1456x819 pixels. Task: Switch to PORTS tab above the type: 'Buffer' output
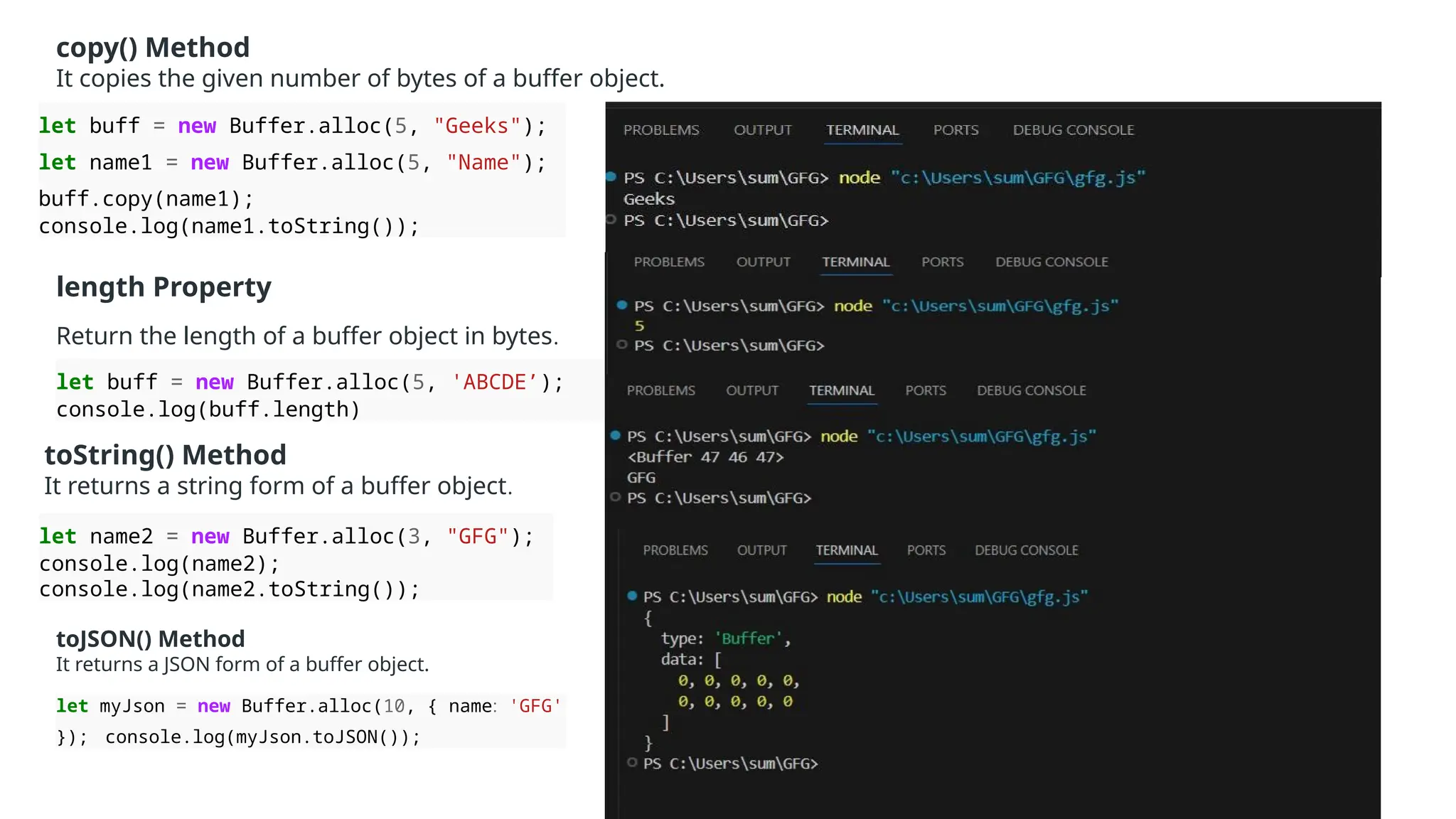[x=926, y=550]
